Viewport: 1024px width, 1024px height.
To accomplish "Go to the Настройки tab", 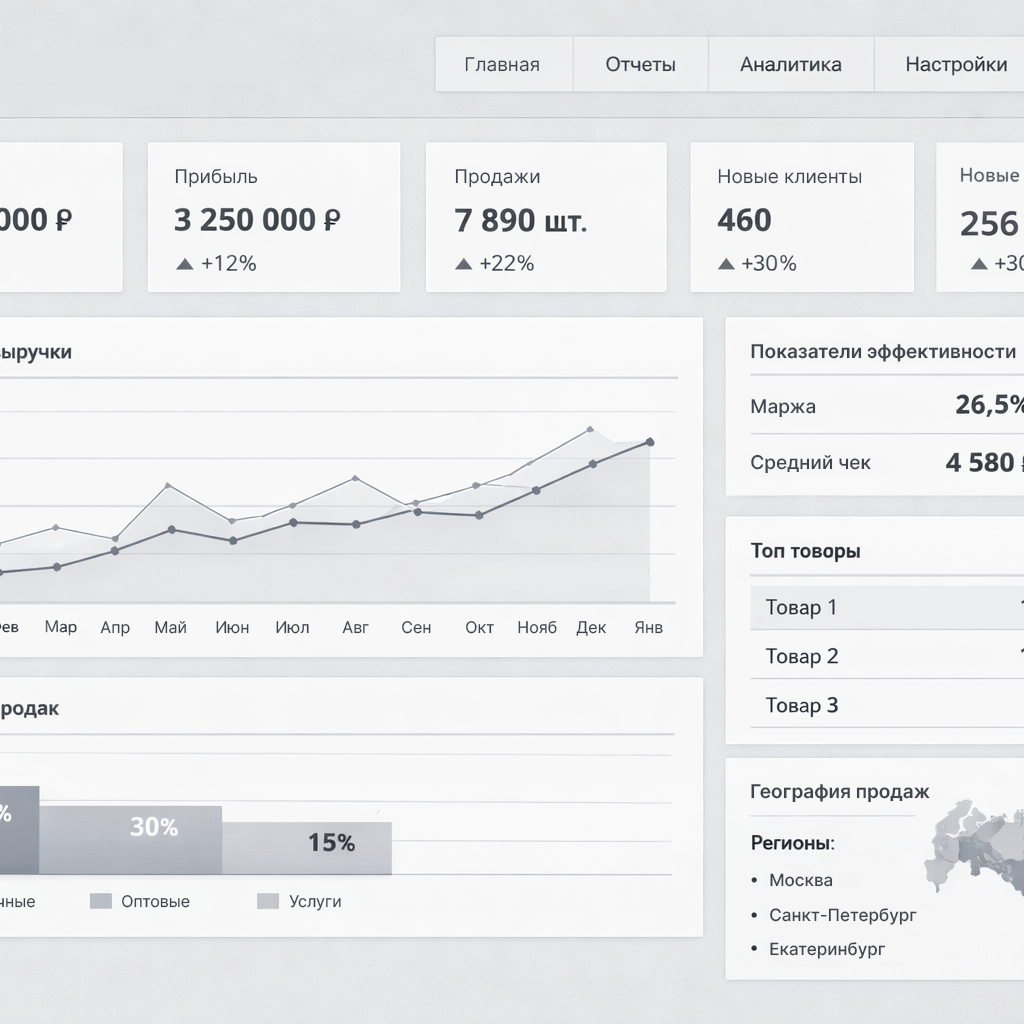I will (x=950, y=64).
